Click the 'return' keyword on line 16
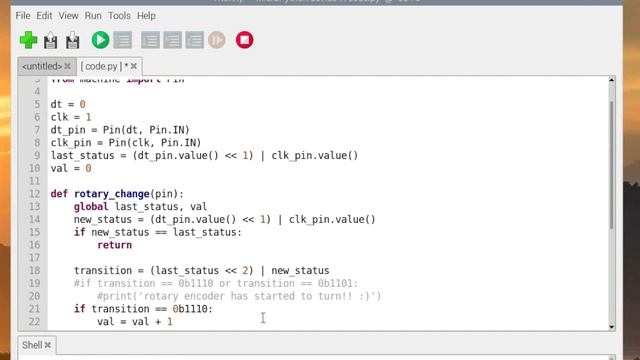The width and height of the screenshot is (640, 360). pyautogui.click(x=115, y=245)
